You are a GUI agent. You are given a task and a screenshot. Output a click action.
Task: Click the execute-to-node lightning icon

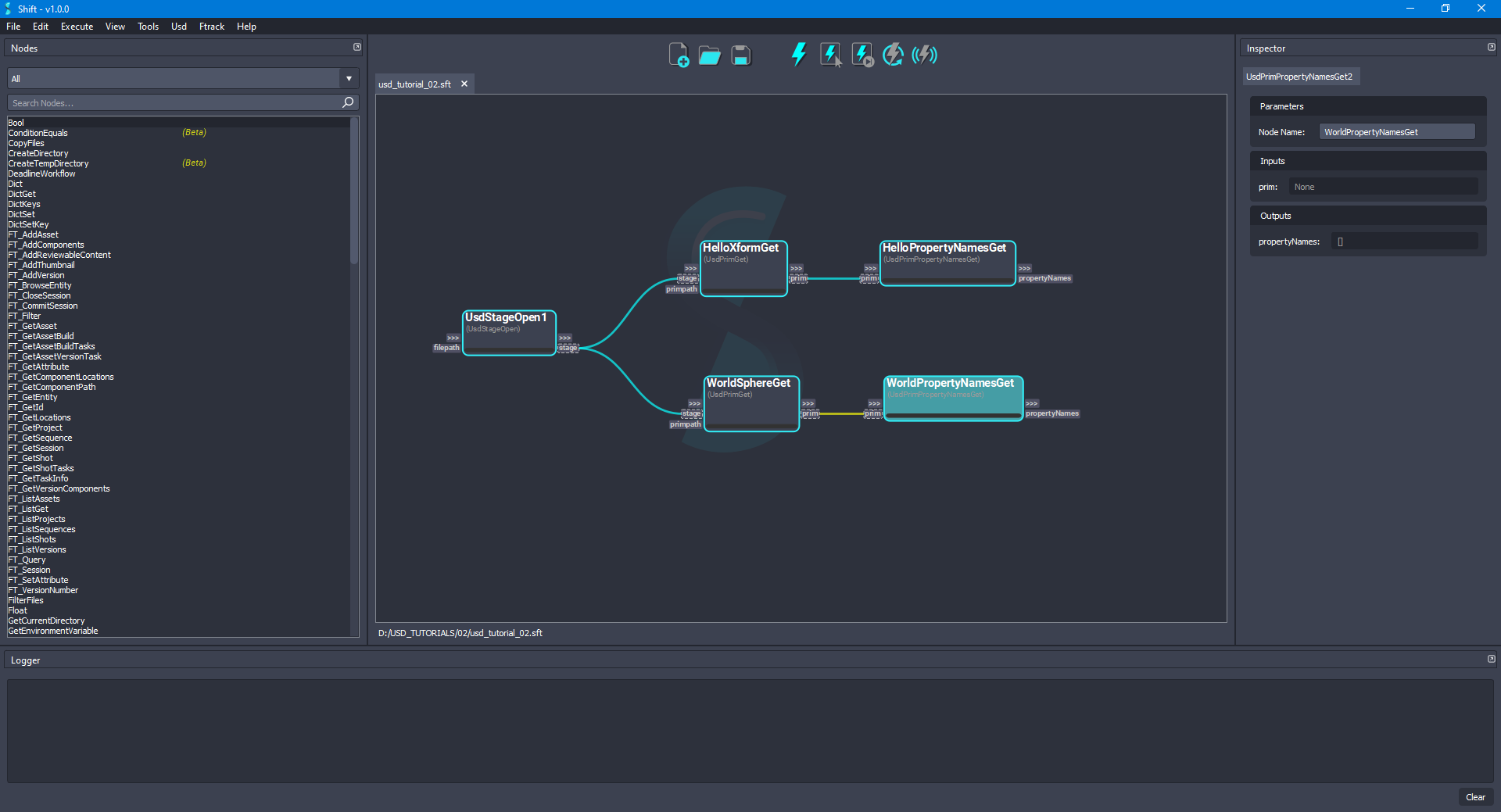tap(861, 55)
